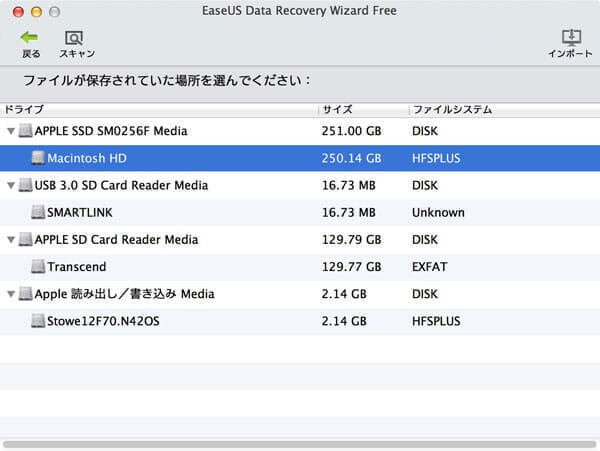Click the 250.14 GB size value

coord(351,158)
